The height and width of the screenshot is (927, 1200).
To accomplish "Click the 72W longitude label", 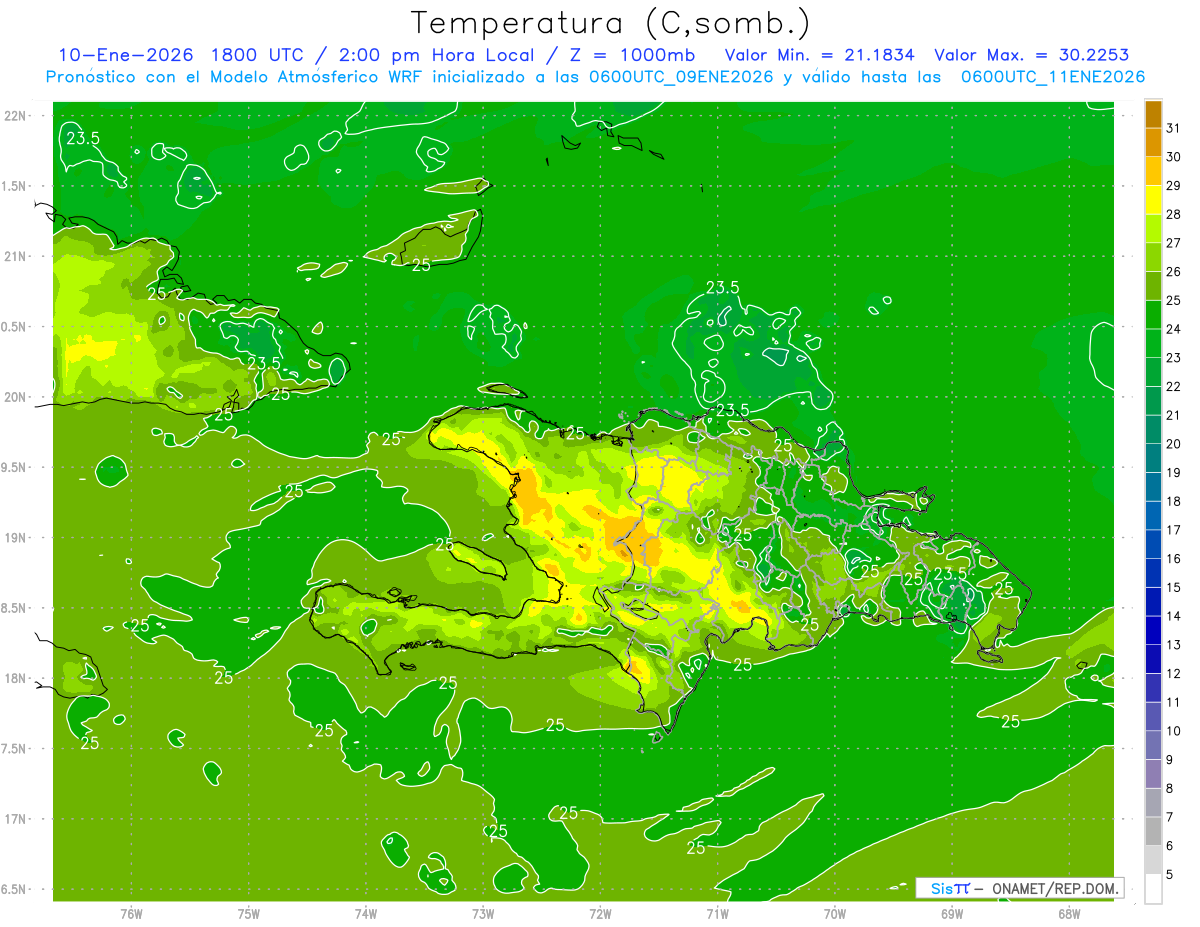I will [600, 913].
